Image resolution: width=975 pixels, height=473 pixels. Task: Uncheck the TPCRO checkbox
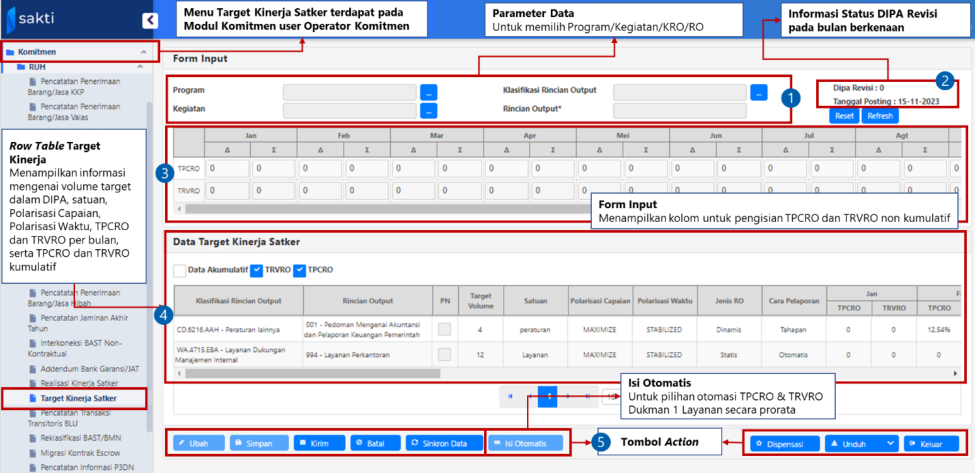point(300,270)
